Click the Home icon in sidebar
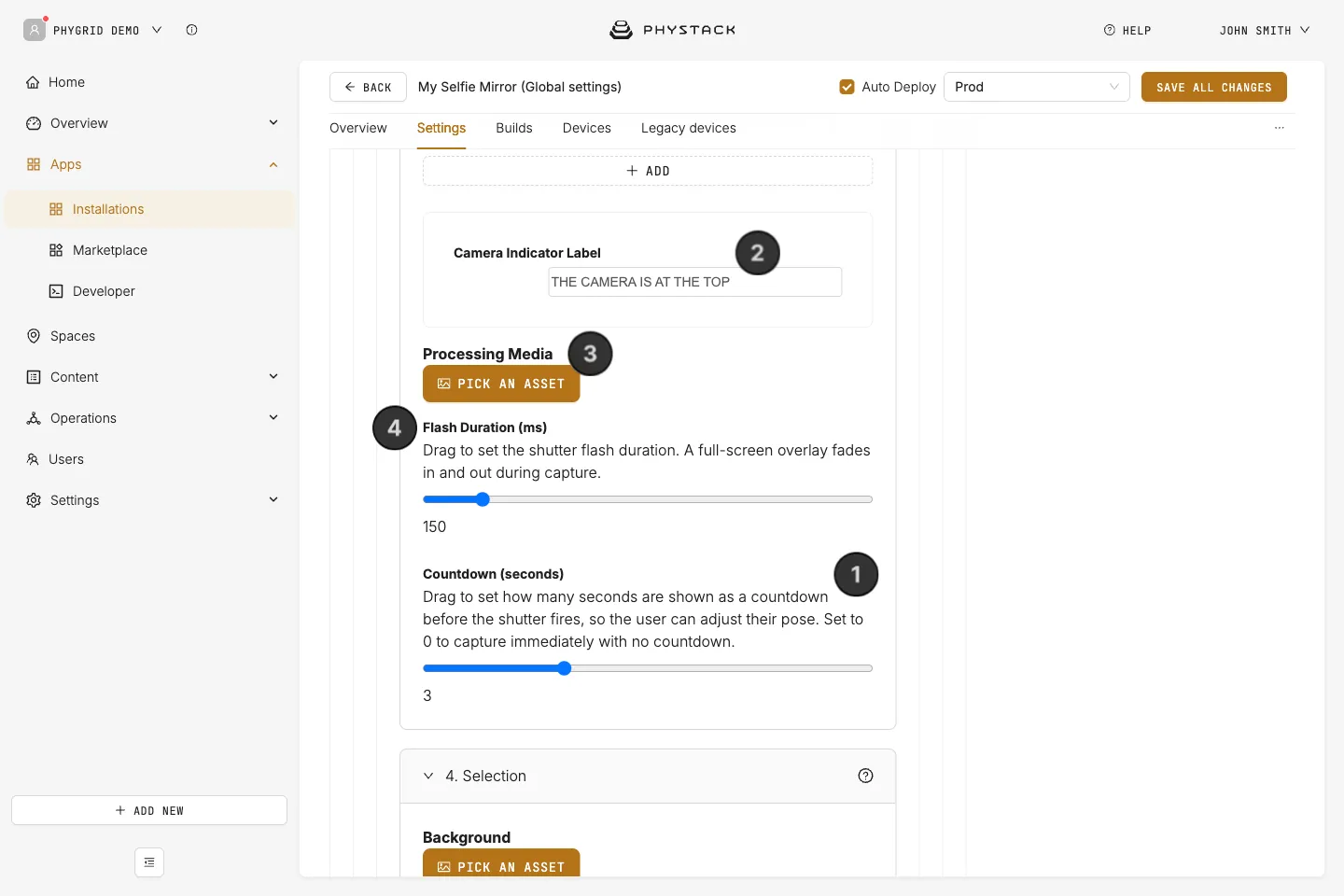This screenshot has width=1344, height=896. point(33,82)
